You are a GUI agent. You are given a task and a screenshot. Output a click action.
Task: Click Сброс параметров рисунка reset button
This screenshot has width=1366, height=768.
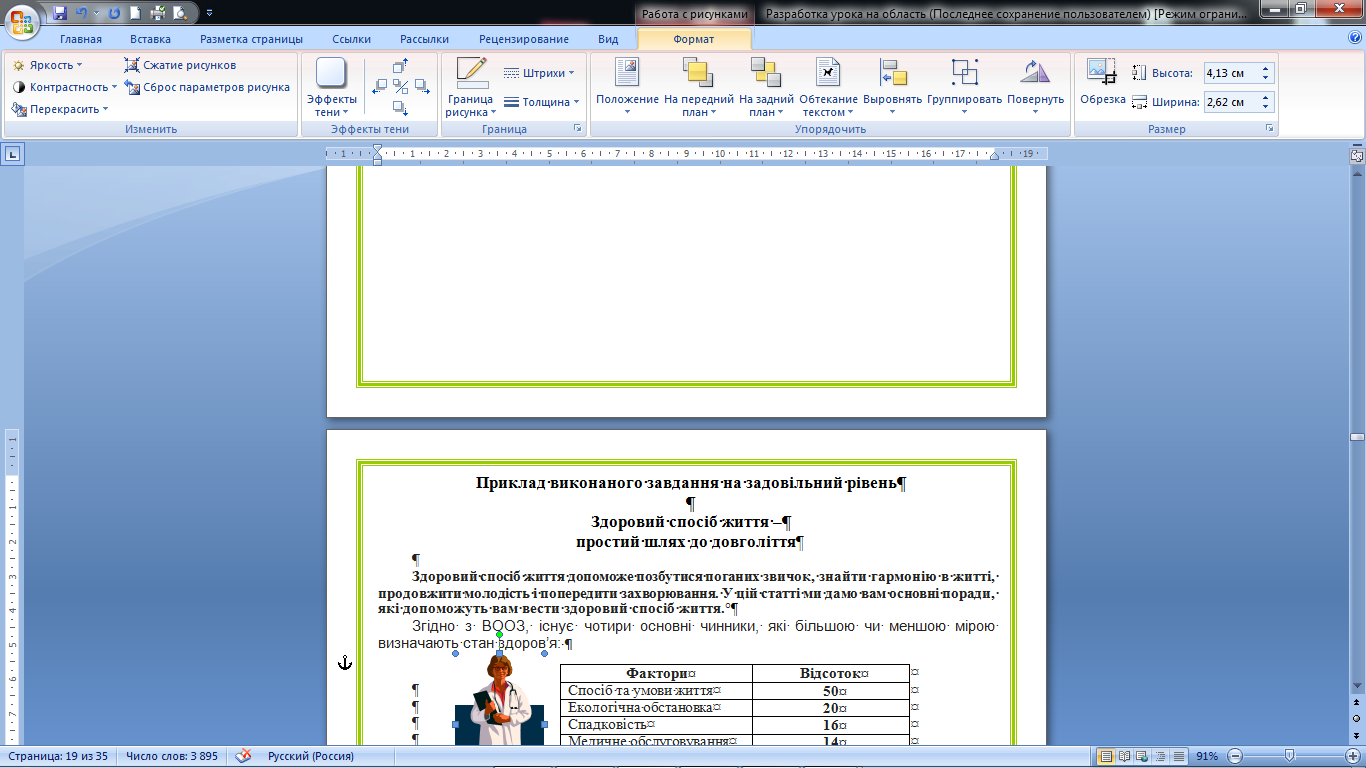point(208,87)
